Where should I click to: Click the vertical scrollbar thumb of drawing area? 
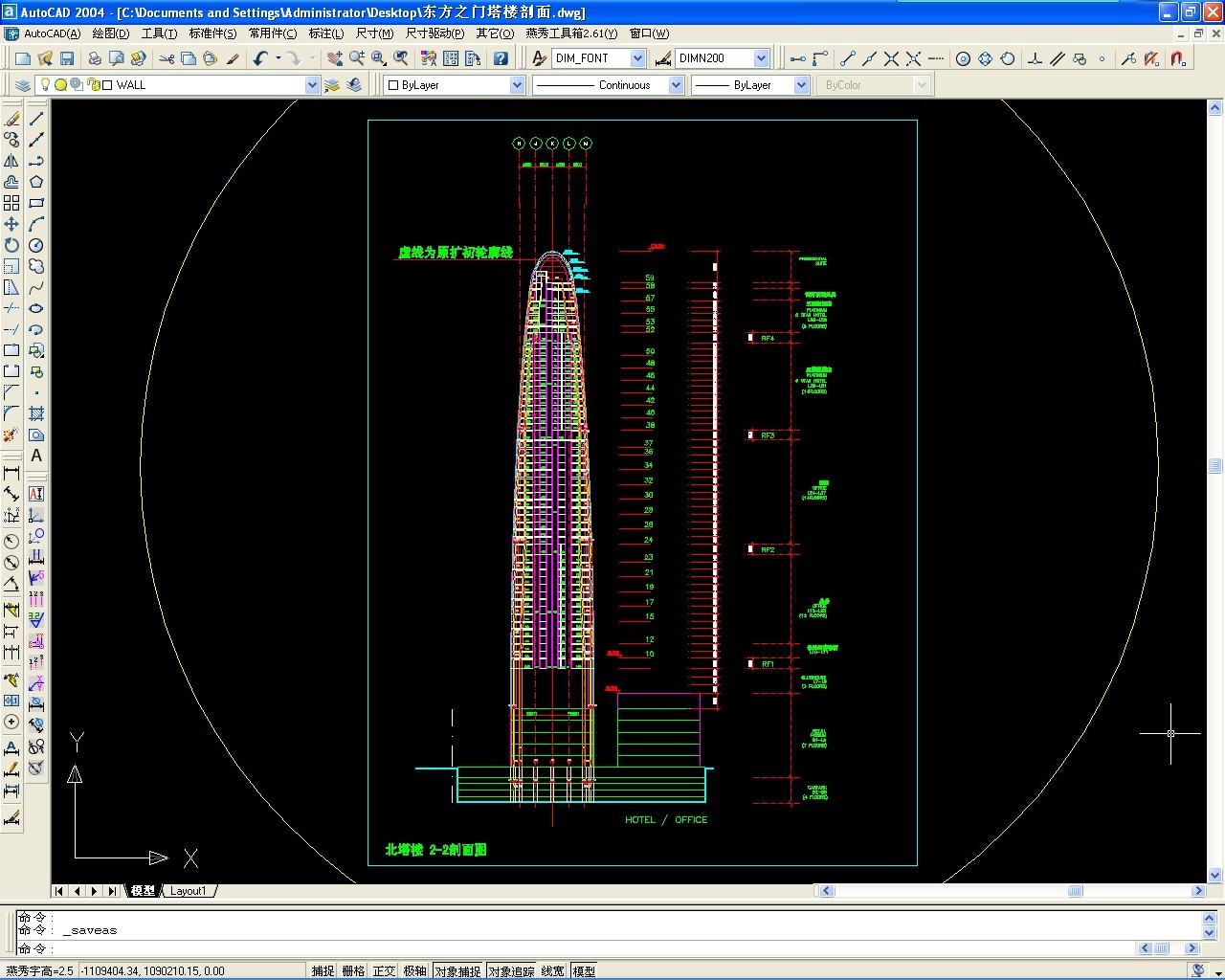tap(1215, 466)
